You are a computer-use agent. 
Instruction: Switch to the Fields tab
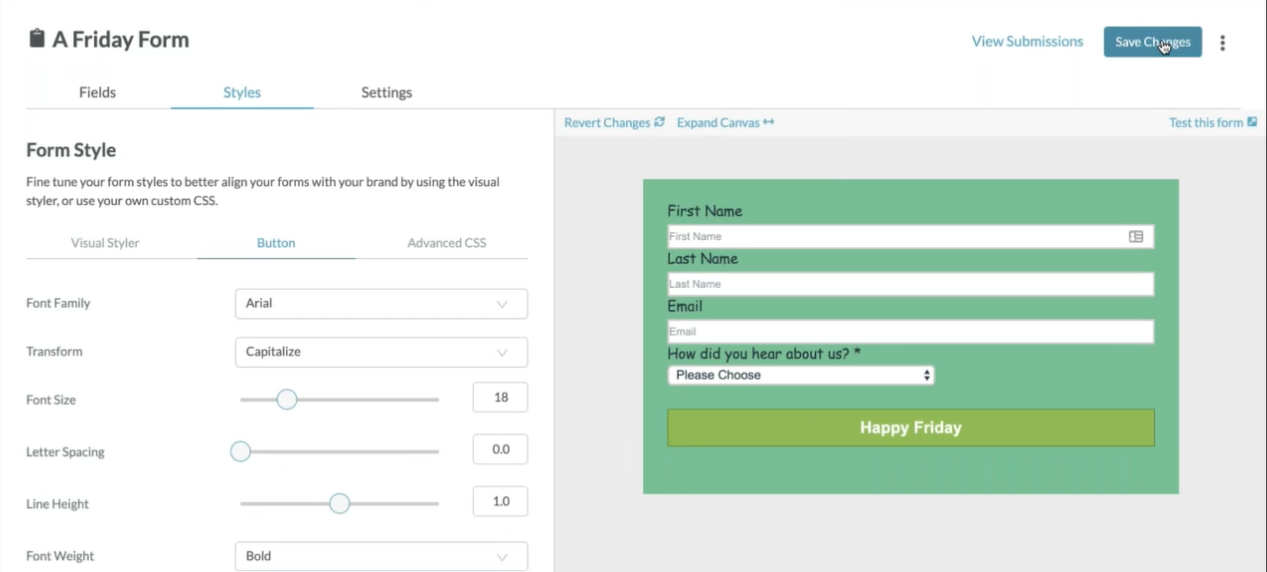point(97,92)
